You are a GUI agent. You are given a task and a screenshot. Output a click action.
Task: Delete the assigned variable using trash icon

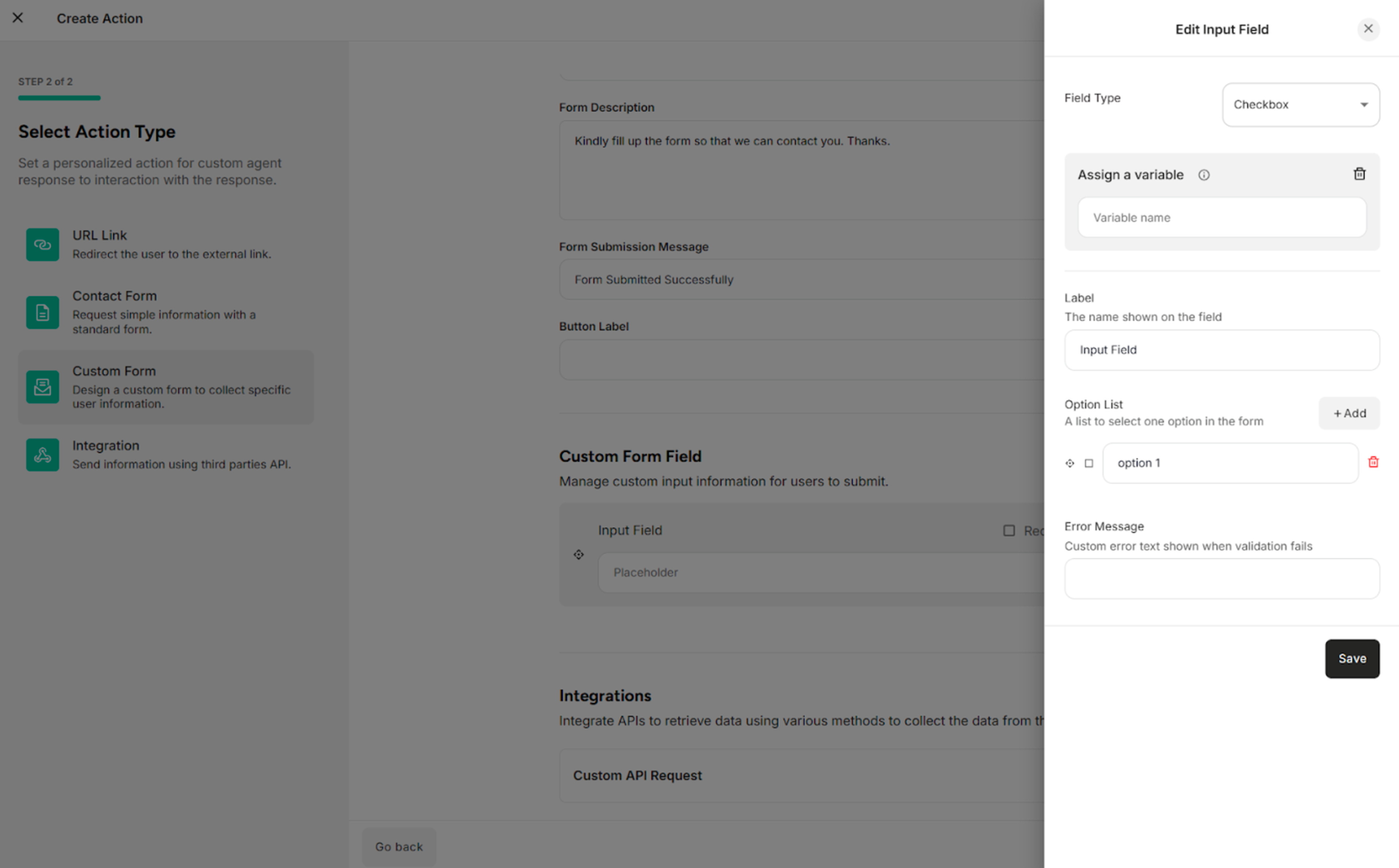pyautogui.click(x=1360, y=174)
